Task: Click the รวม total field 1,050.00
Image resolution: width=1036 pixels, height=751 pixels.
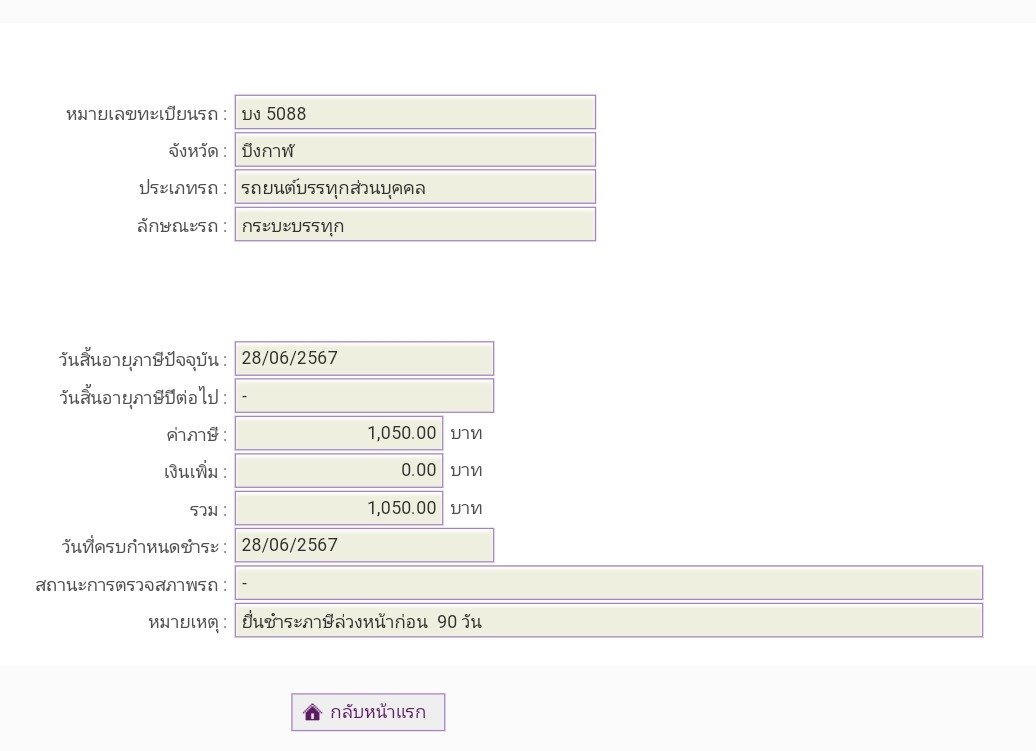Action: click(339, 508)
